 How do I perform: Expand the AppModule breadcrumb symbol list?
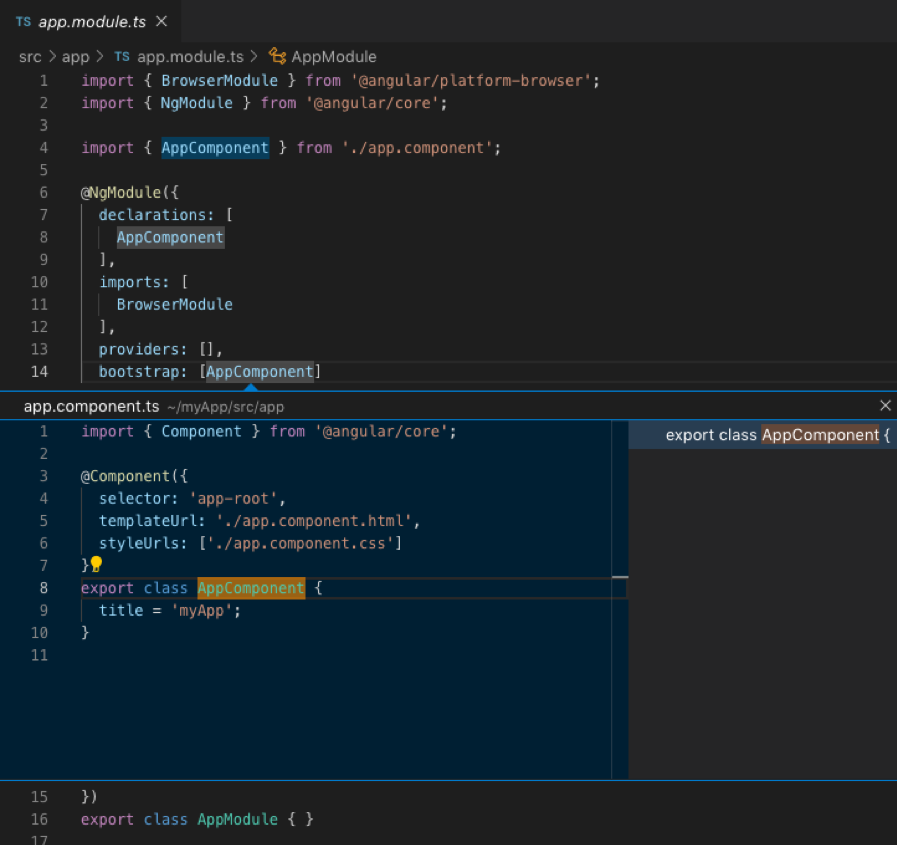pyautogui.click(x=334, y=57)
